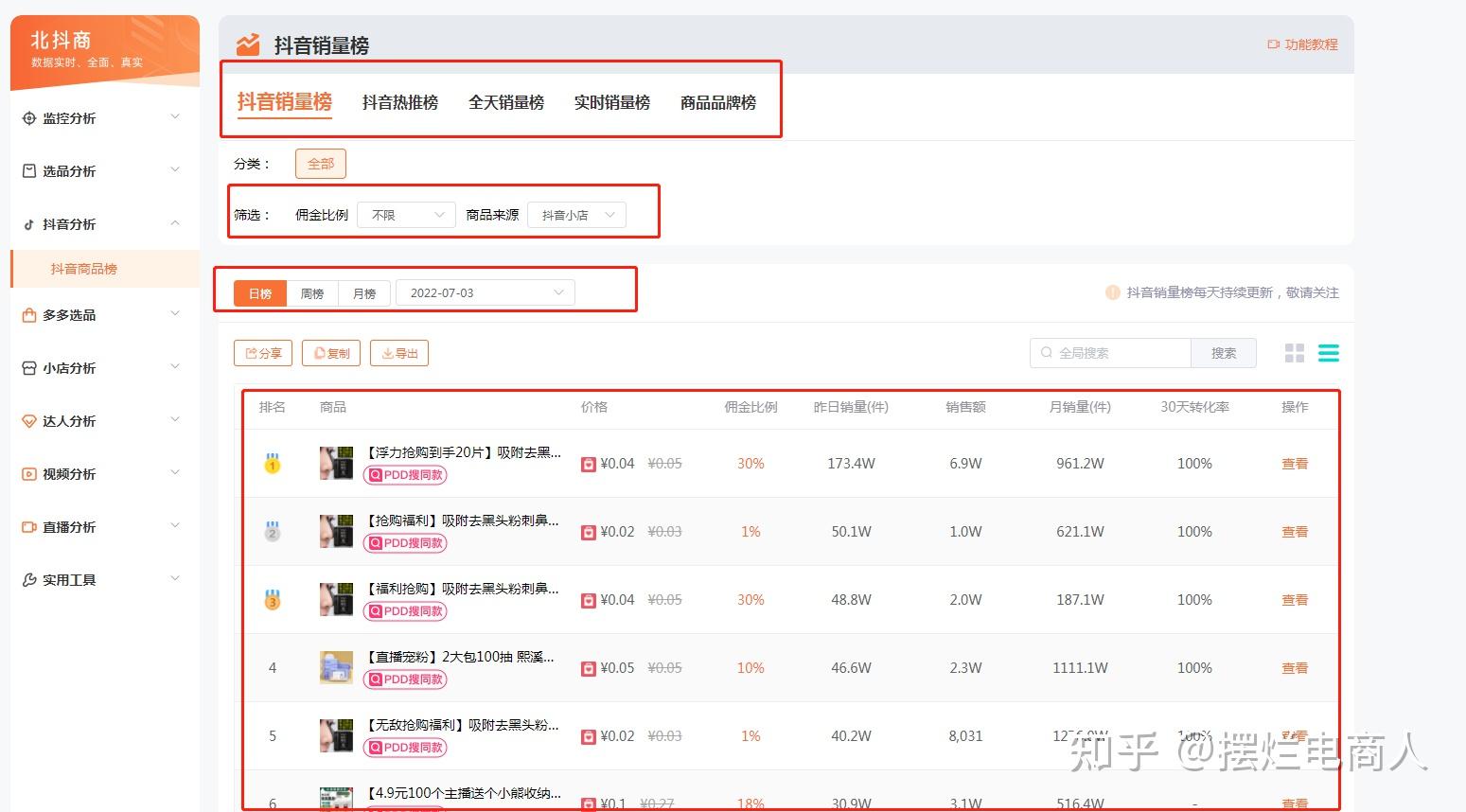Viewport: 1466px width, 812px height.
Task: Click 查看 for the 直播宠粉 row
Action: click(x=1295, y=668)
